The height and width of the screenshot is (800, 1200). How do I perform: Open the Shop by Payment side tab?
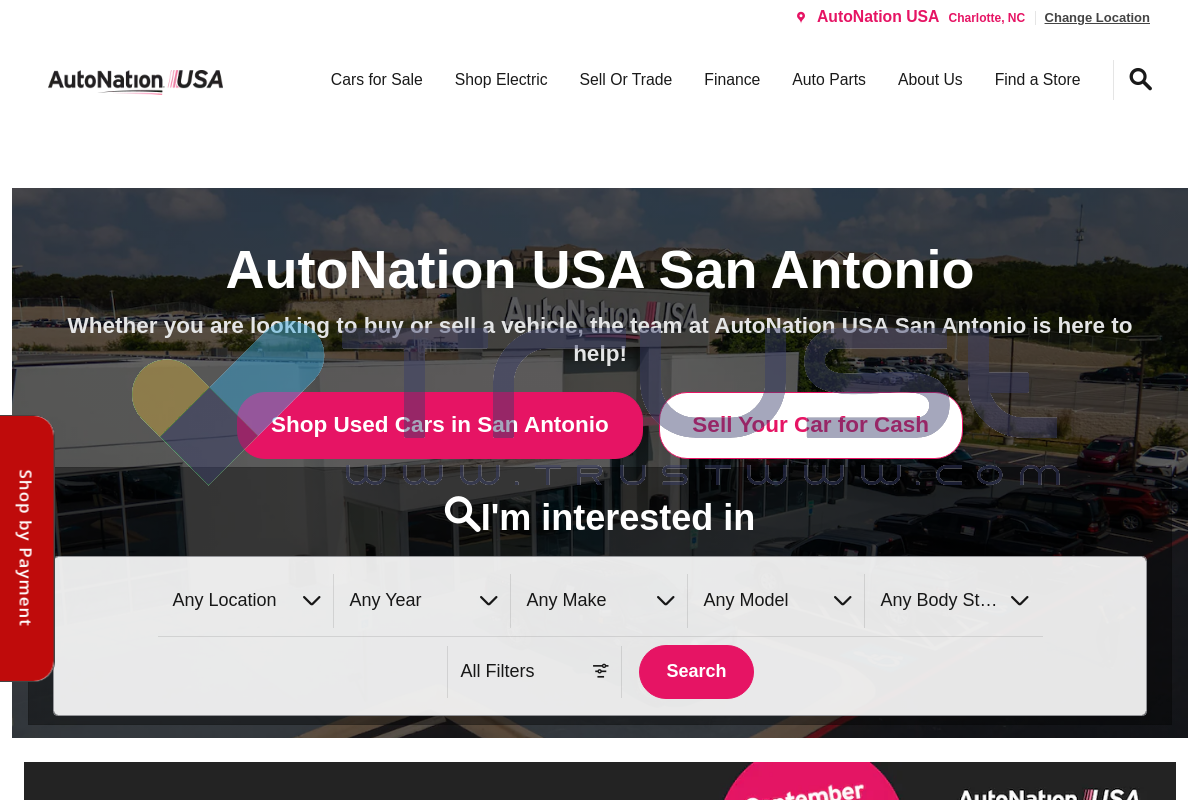26,548
